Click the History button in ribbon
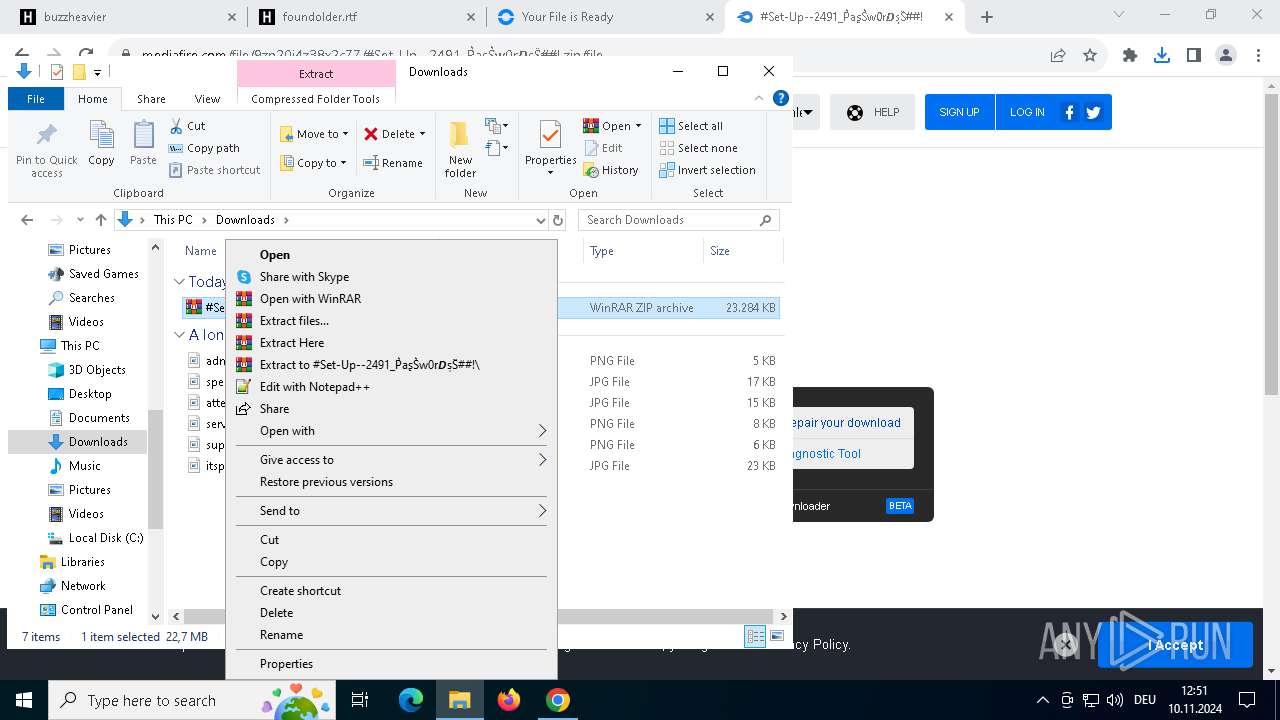 [x=611, y=170]
